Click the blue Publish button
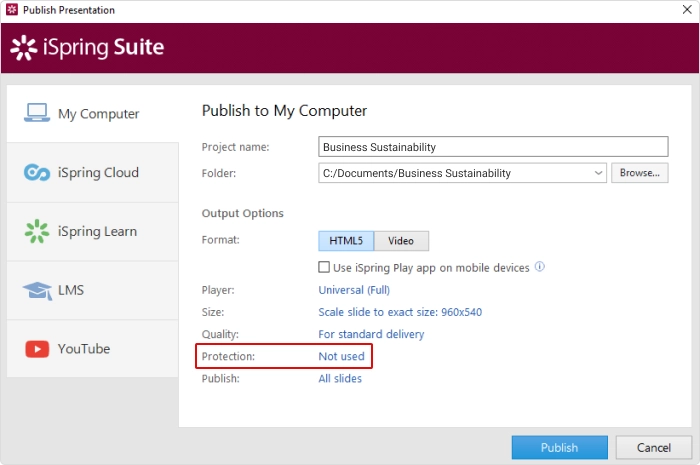Screen dimensions: 700x465 (x=559, y=448)
